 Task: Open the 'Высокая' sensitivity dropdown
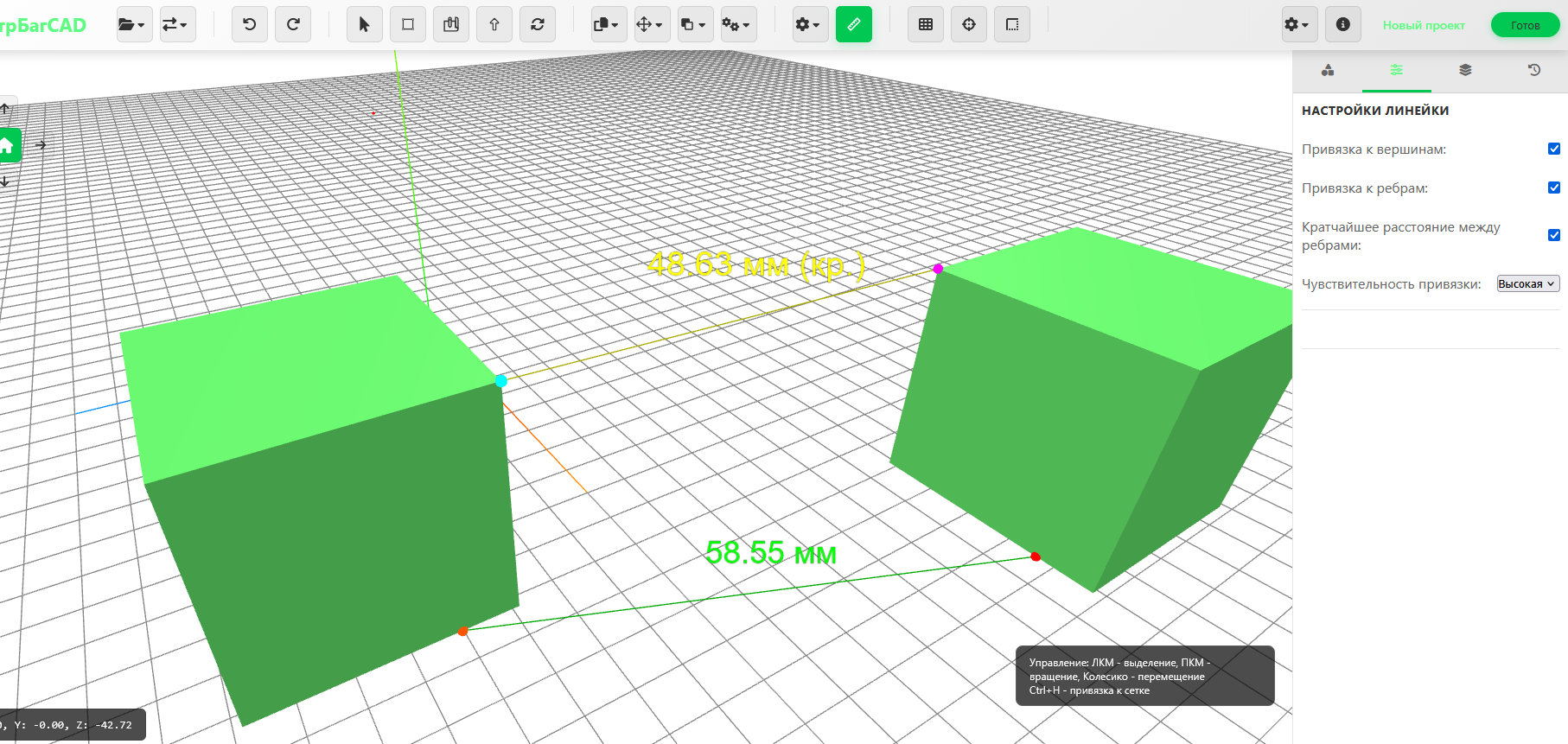click(1527, 283)
